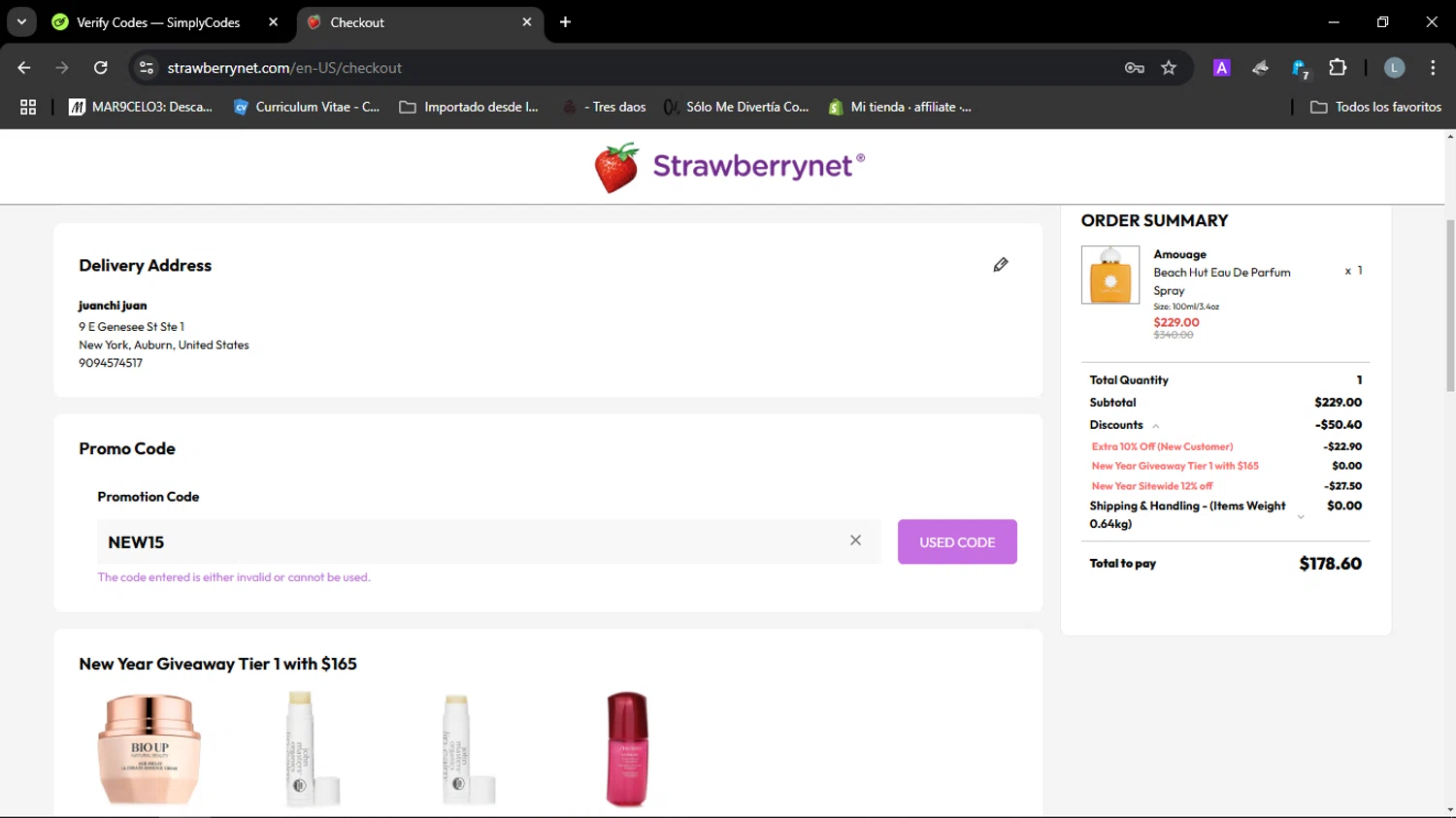Screen dimensions: 1456x818
Task: Open the purple A extension
Action: pyautogui.click(x=1222, y=68)
